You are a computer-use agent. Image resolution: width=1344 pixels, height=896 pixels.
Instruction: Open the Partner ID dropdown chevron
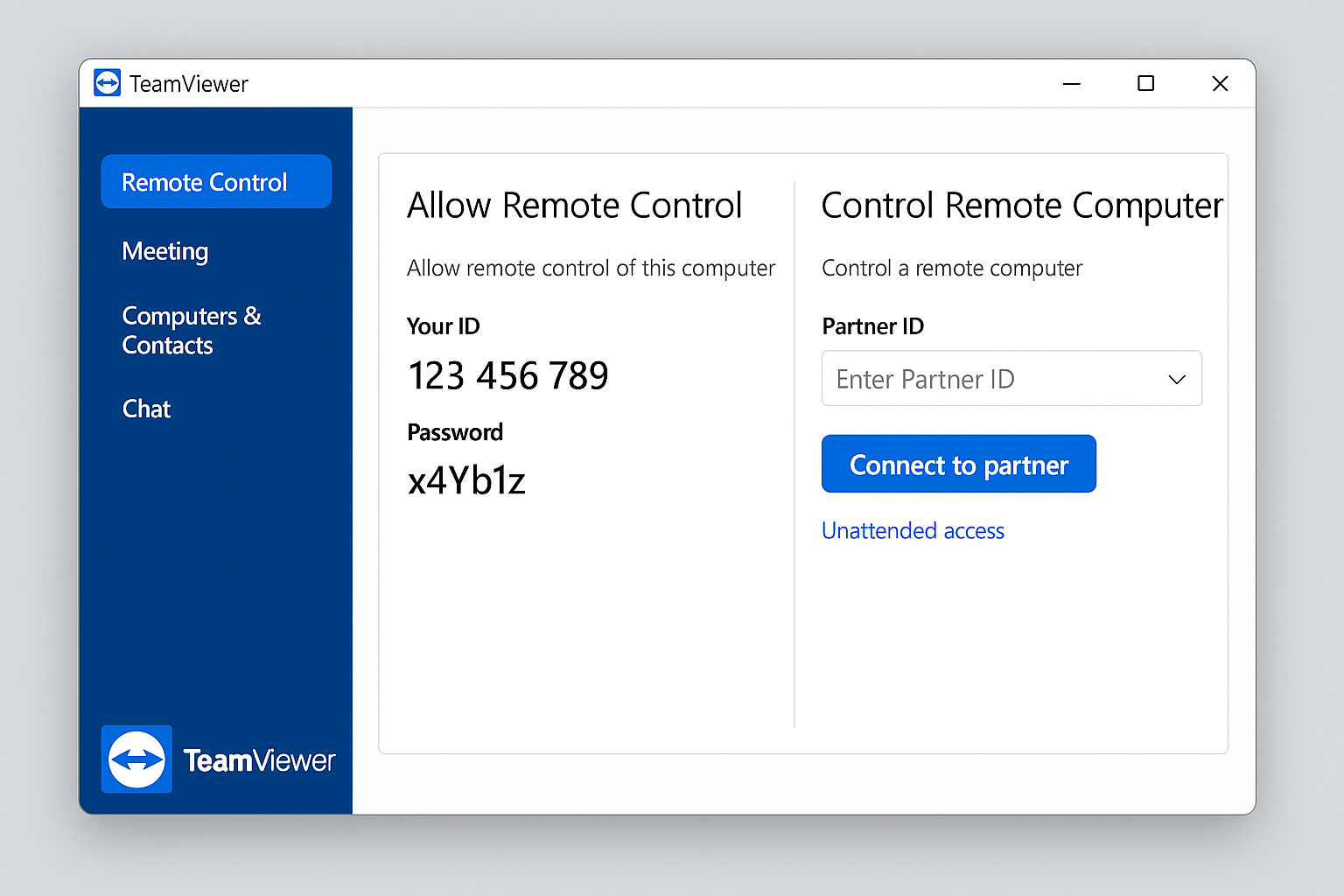pyautogui.click(x=1176, y=379)
